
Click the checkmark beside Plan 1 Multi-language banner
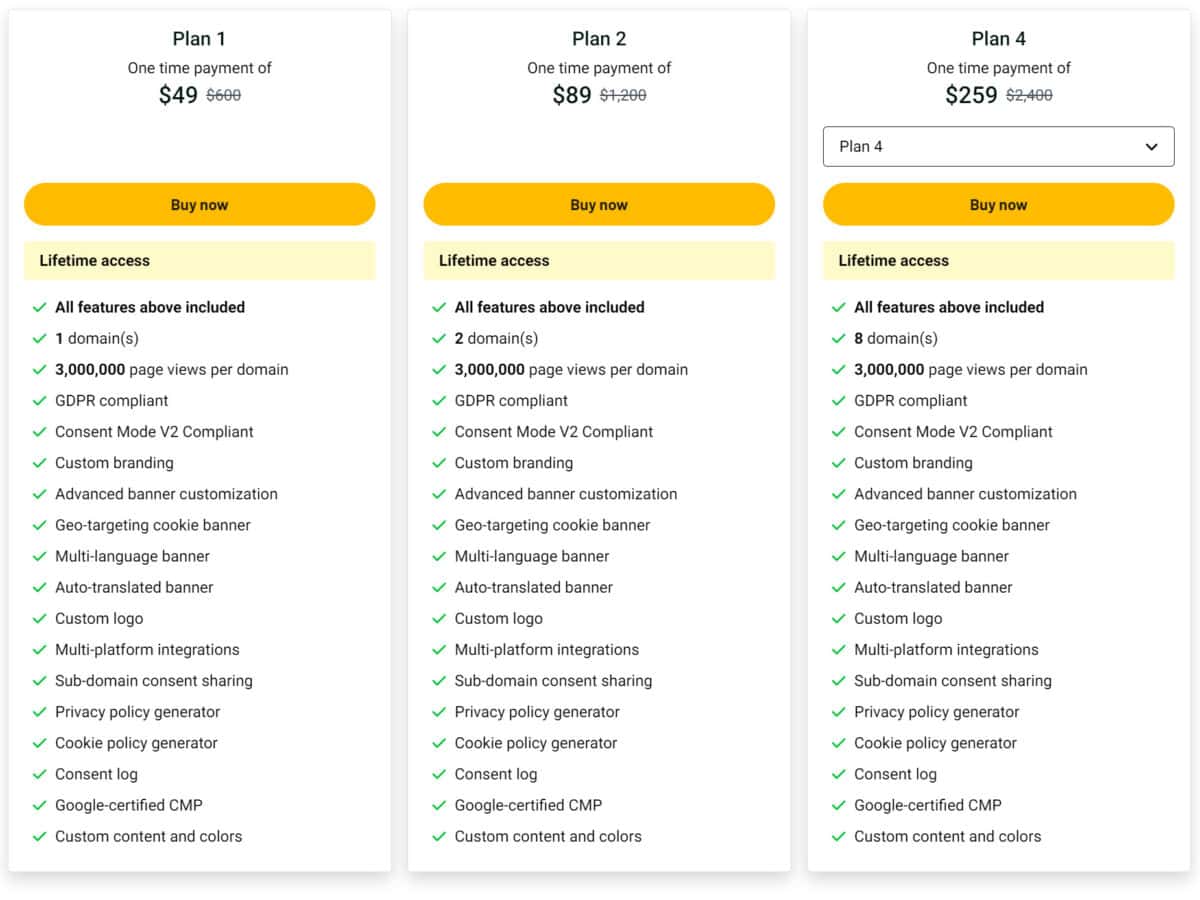(x=40, y=556)
